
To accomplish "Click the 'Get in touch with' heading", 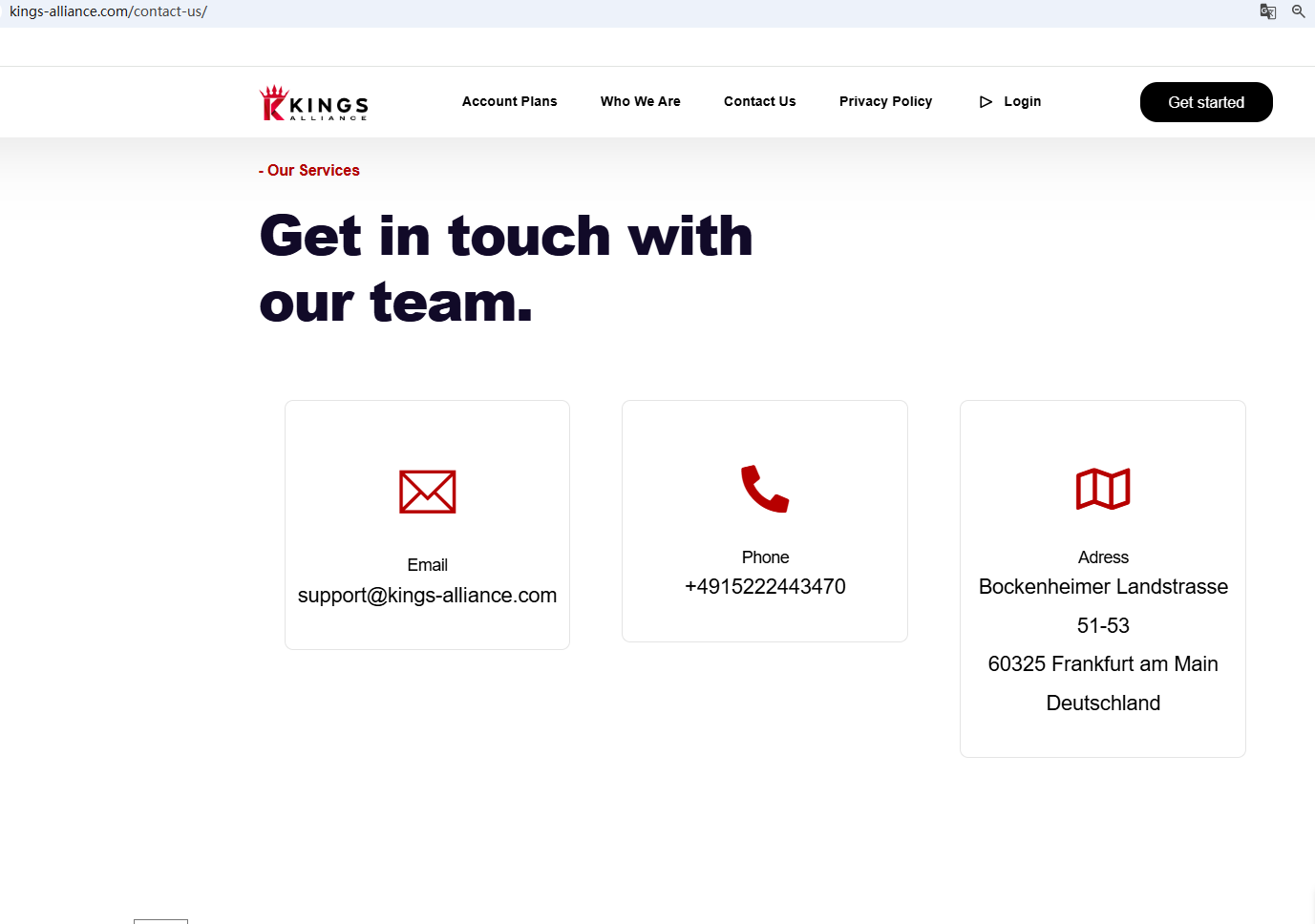I will pyautogui.click(x=505, y=236).
